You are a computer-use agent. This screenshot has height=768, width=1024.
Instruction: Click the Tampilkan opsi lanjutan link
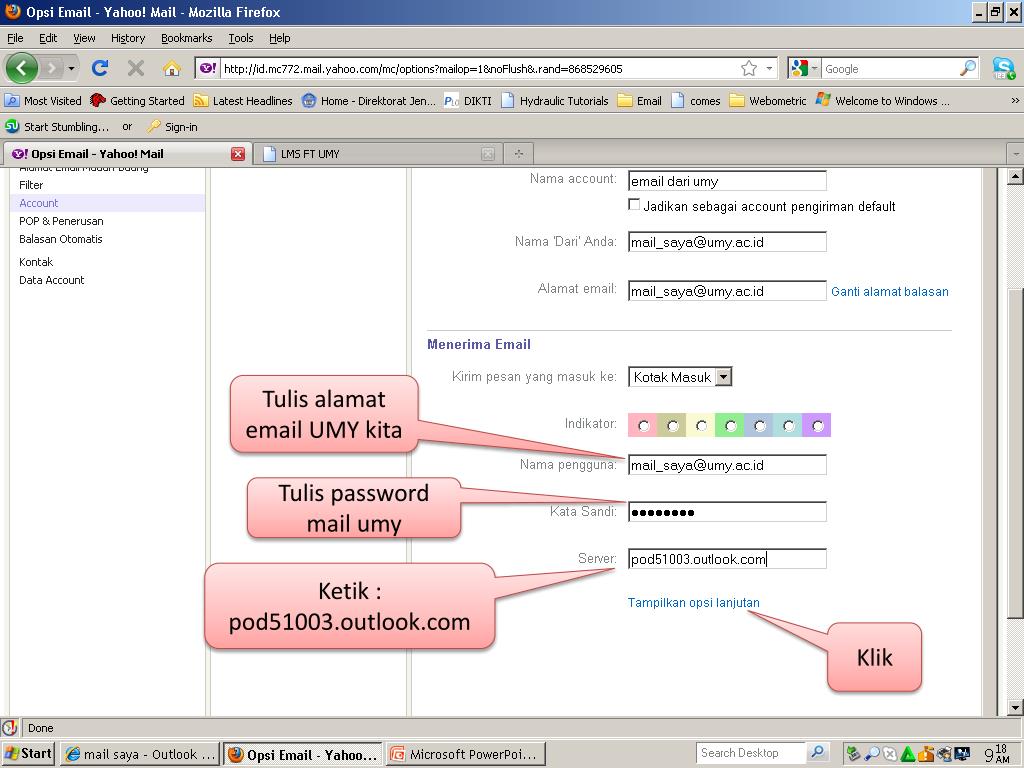coord(694,602)
